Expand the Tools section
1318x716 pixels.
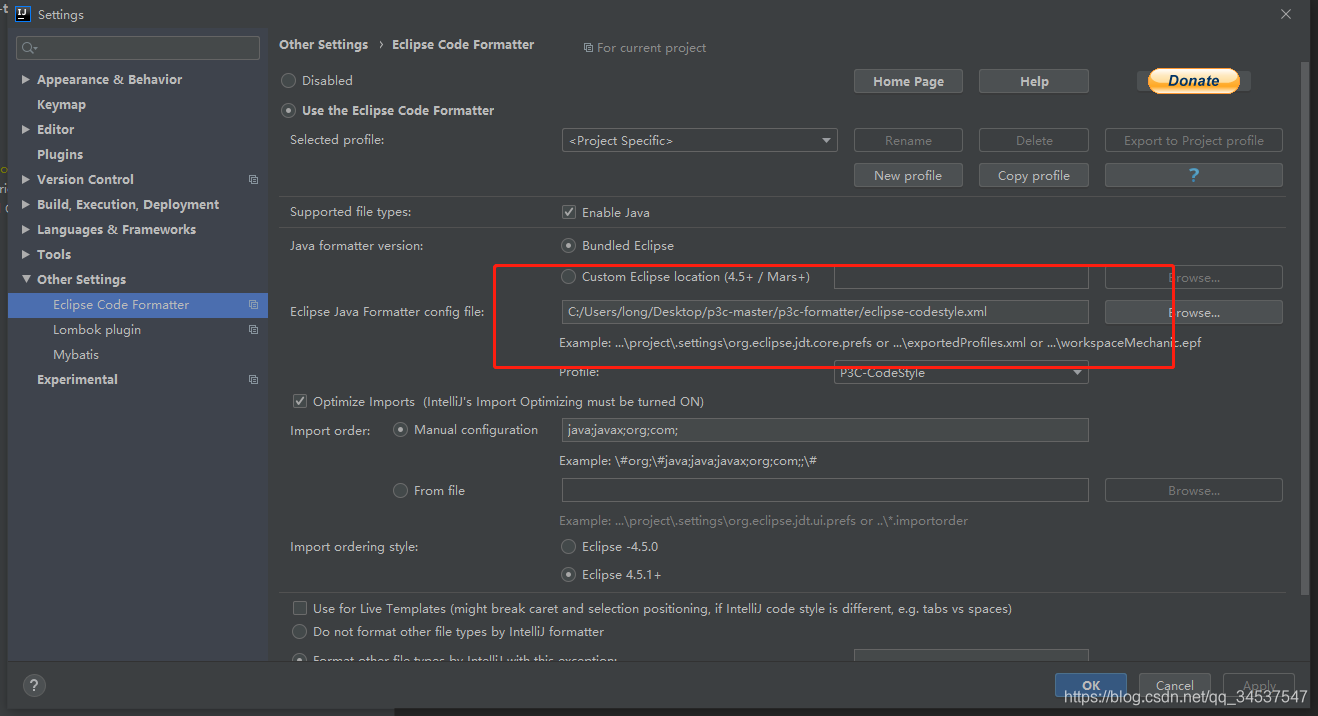pyautogui.click(x=26, y=254)
